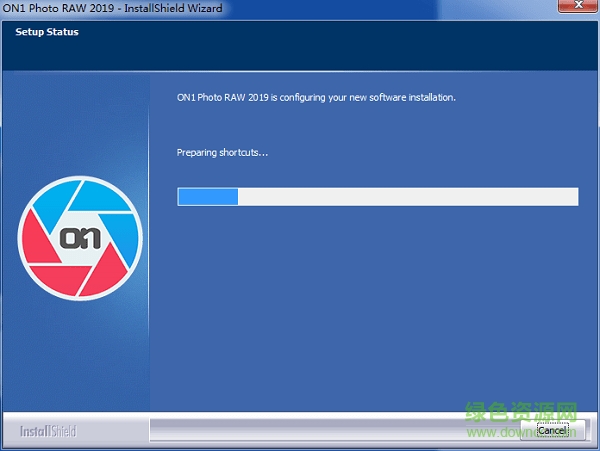Click the "ON1 Photo RAW 2019 is configuring" message
The width and height of the screenshot is (600, 451).
click(x=316, y=98)
